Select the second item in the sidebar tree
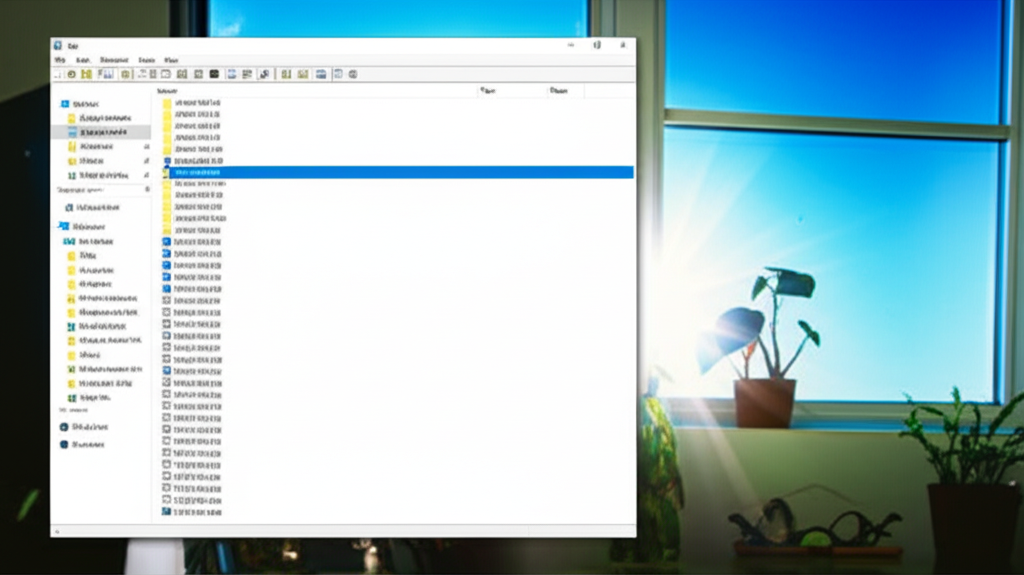This screenshot has height=575, width=1024. coord(102,118)
